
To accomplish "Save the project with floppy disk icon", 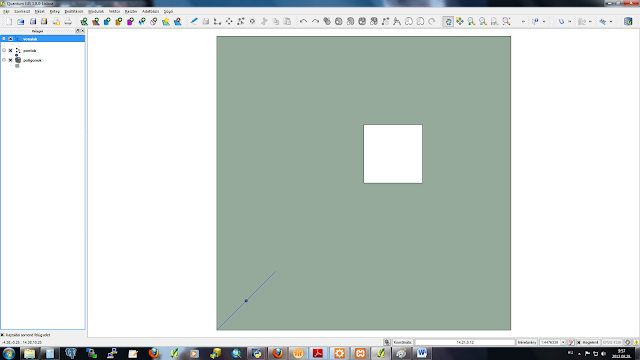I will click(33, 21).
